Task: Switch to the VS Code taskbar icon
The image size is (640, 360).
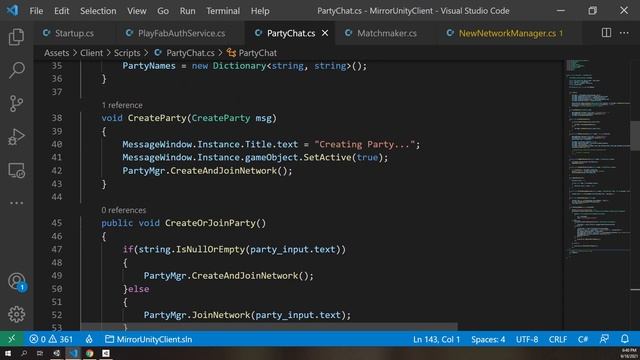Action: [x=73, y=353]
